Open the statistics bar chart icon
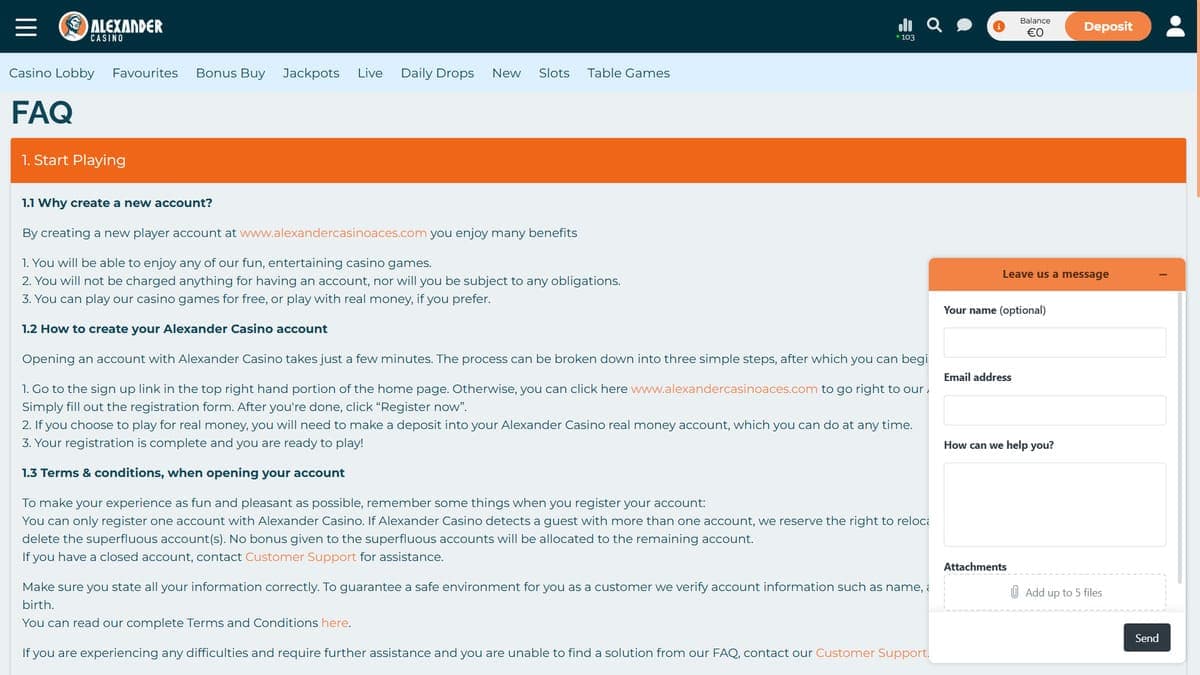This screenshot has width=1200, height=675. [x=906, y=26]
